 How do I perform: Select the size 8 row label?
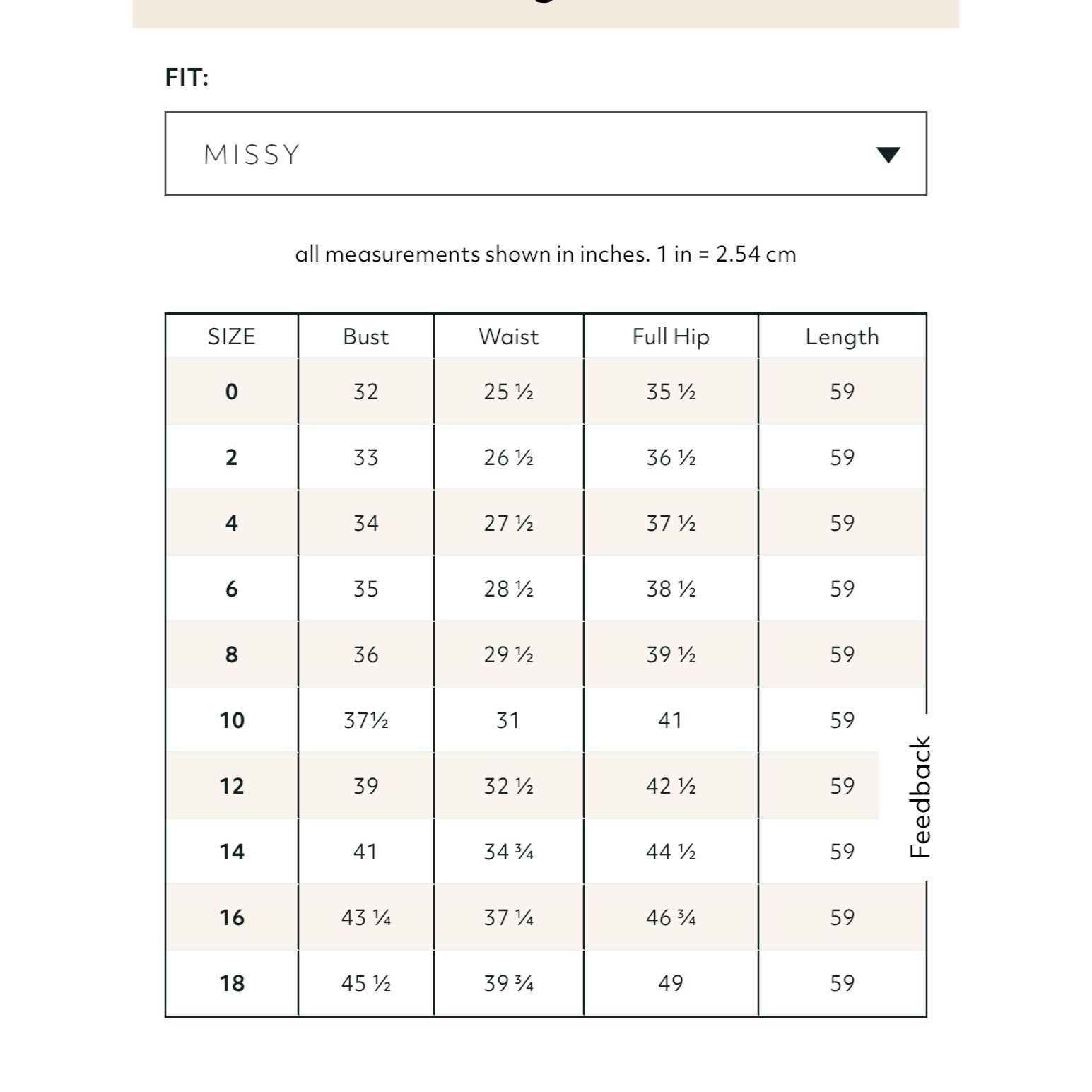pyautogui.click(x=231, y=654)
